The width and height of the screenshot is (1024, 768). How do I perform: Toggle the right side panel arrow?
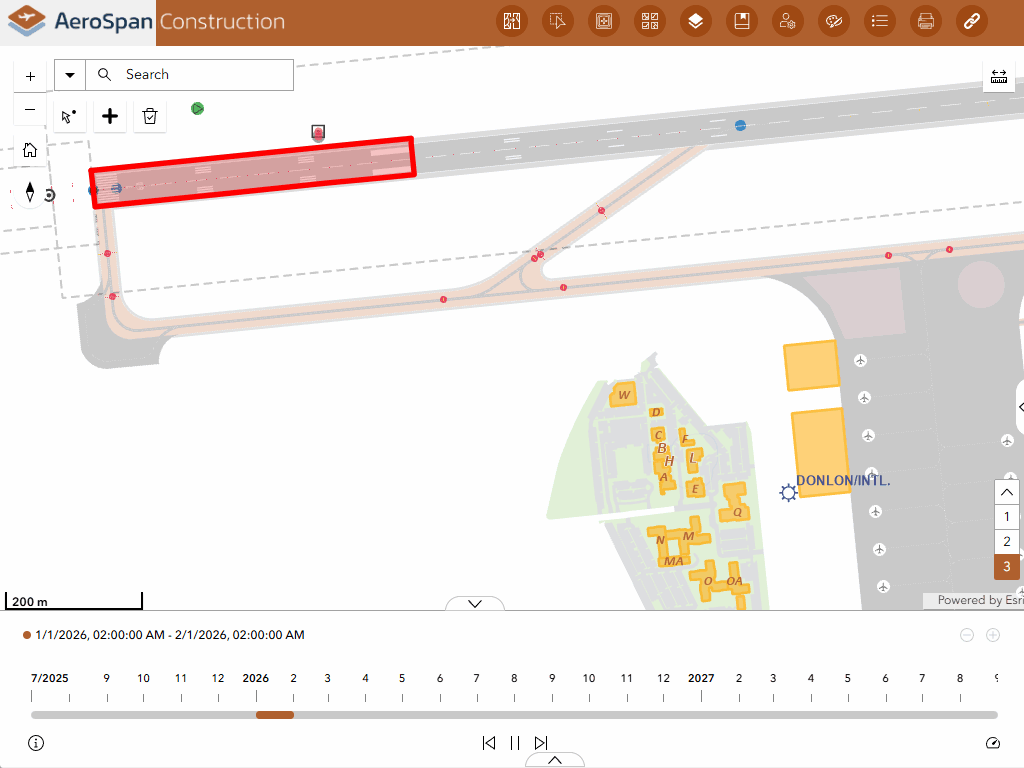(x=1021, y=407)
